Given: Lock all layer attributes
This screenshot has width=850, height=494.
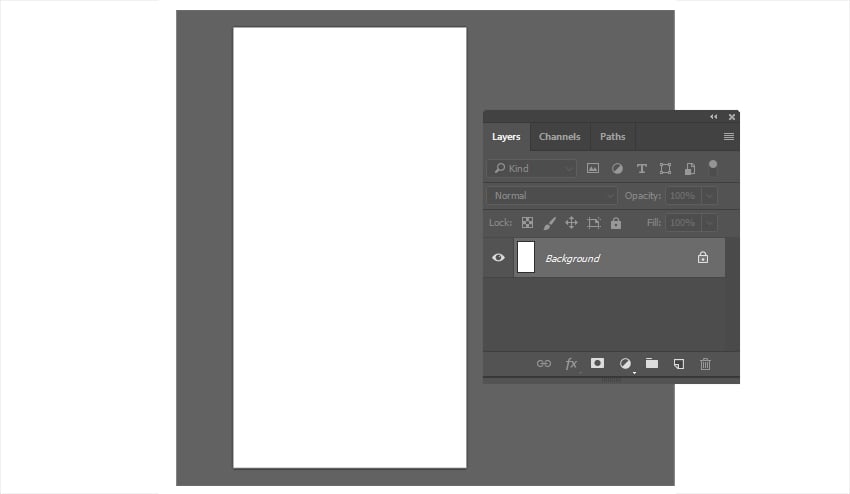Looking at the screenshot, I should pyautogui.click(x=616, y=223).
